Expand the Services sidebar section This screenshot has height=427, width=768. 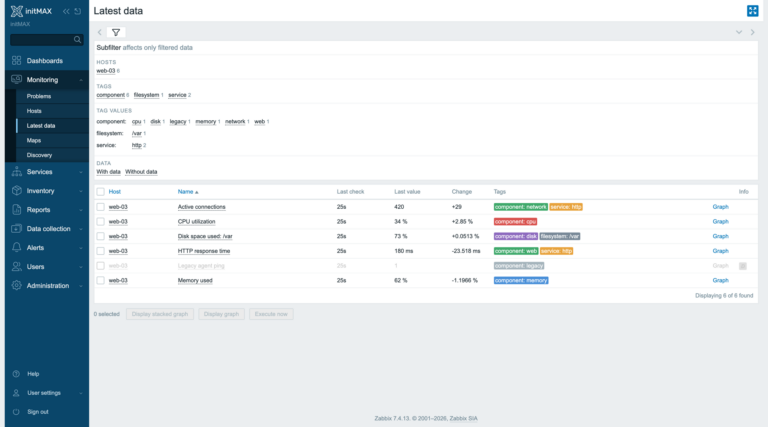point(47,172)
